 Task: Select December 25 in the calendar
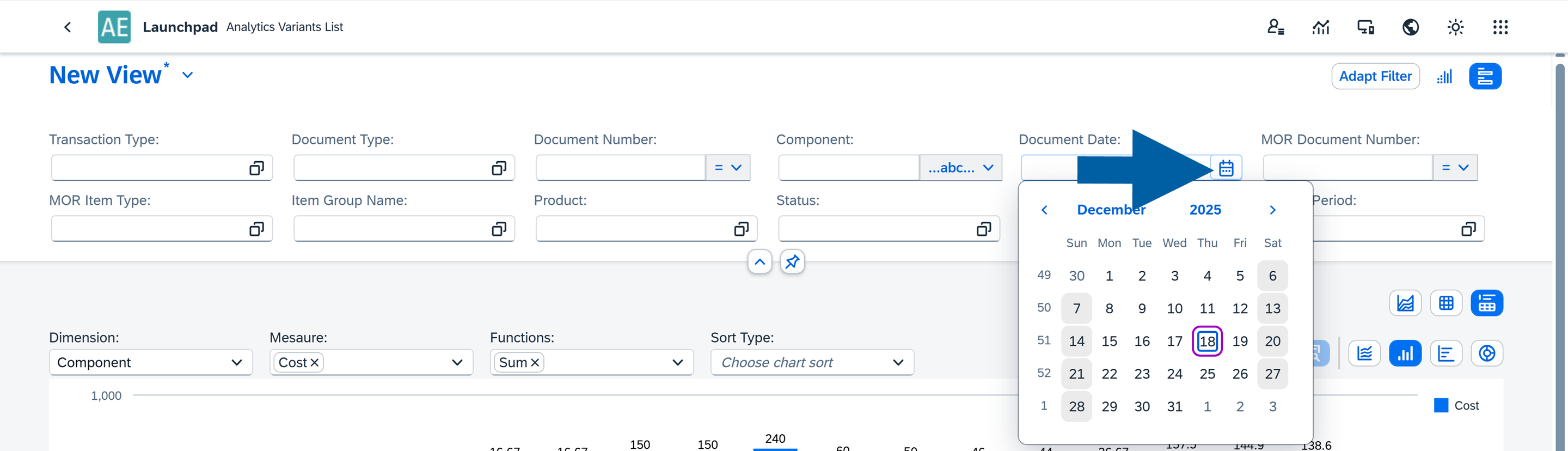click(x=1207, y=374)
